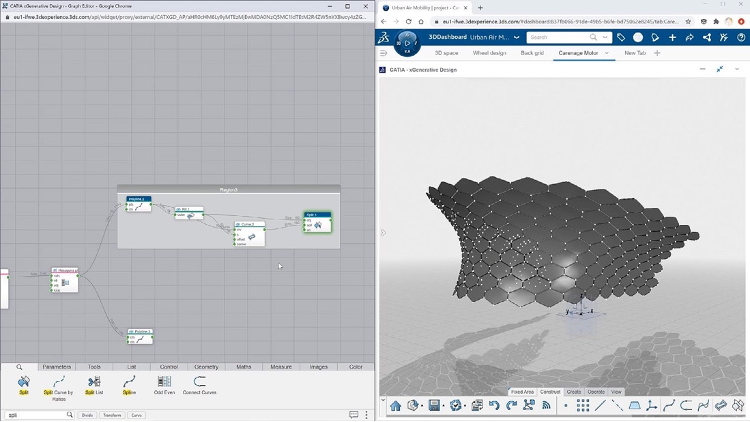Click the Save icon in action bar
The image size is (750, 422).
pyautogui.click(x=434, y=406)
